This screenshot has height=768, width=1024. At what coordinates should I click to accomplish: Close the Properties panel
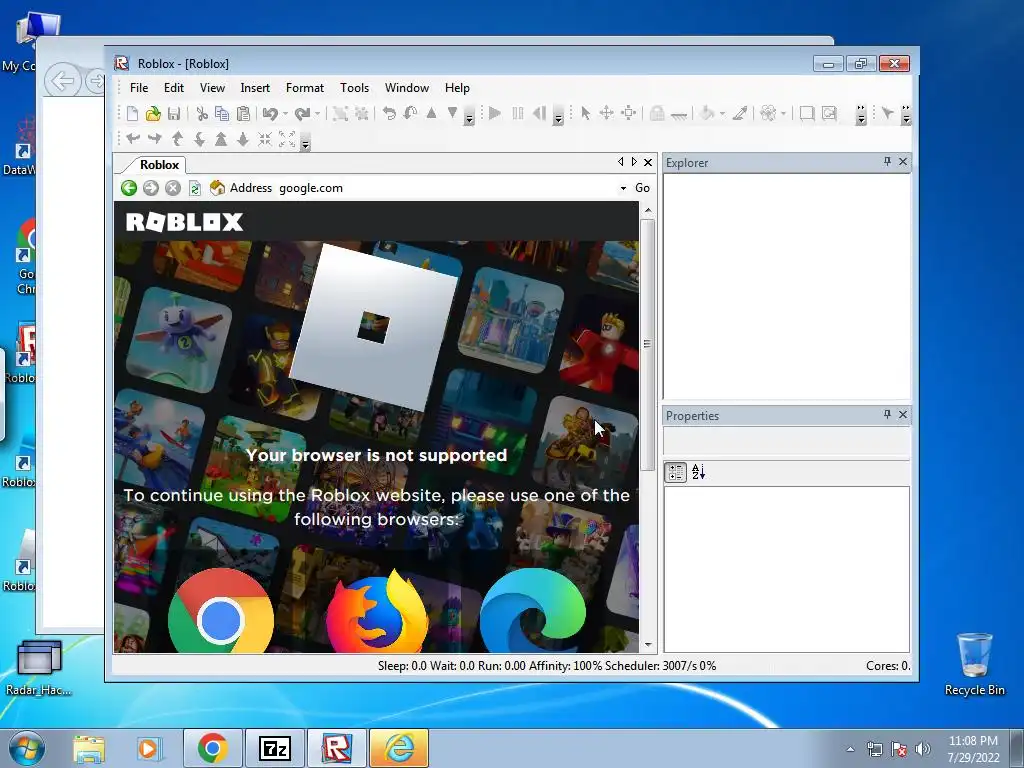(903, 414)
